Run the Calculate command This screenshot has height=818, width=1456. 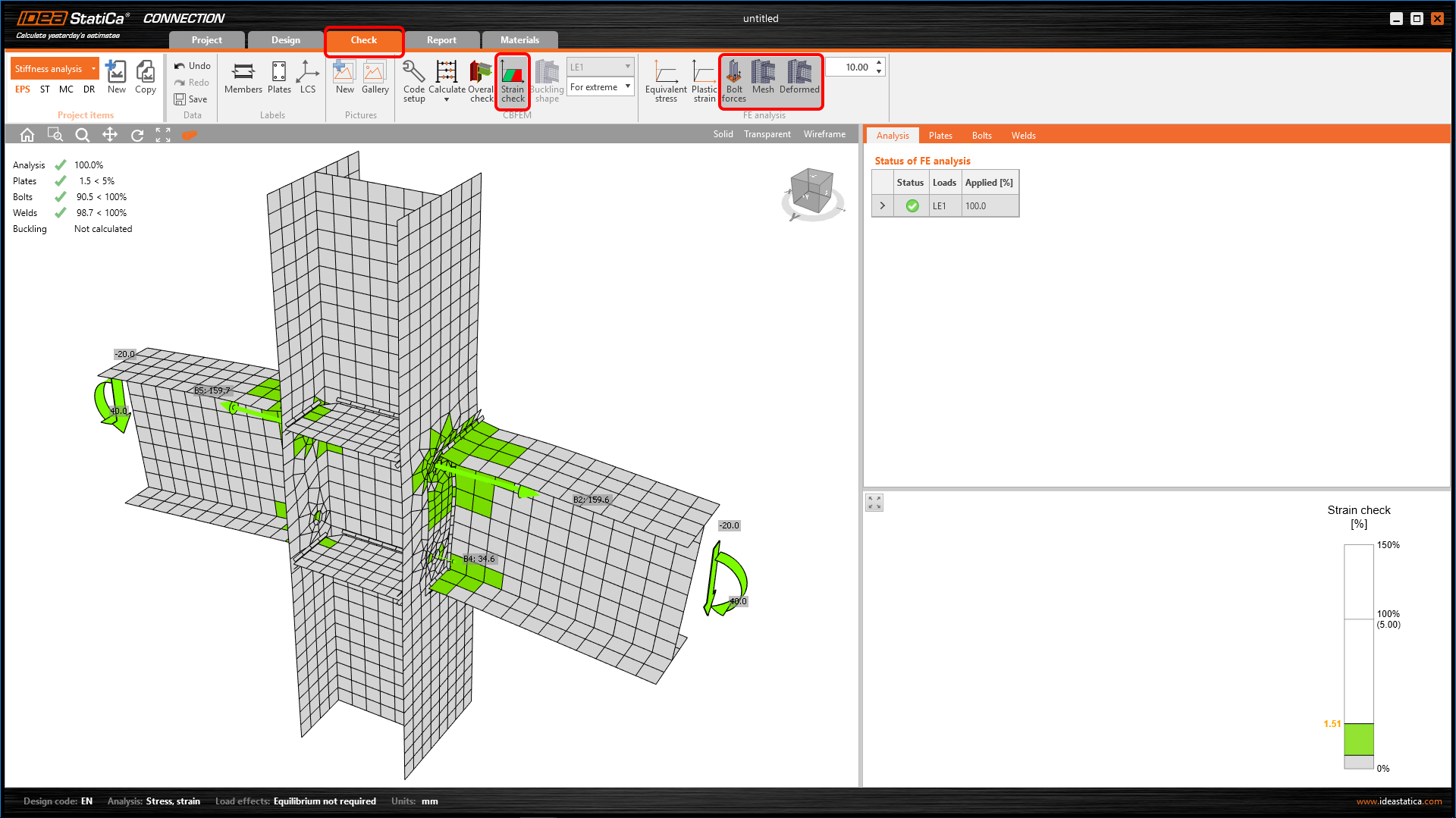(447, 77)
